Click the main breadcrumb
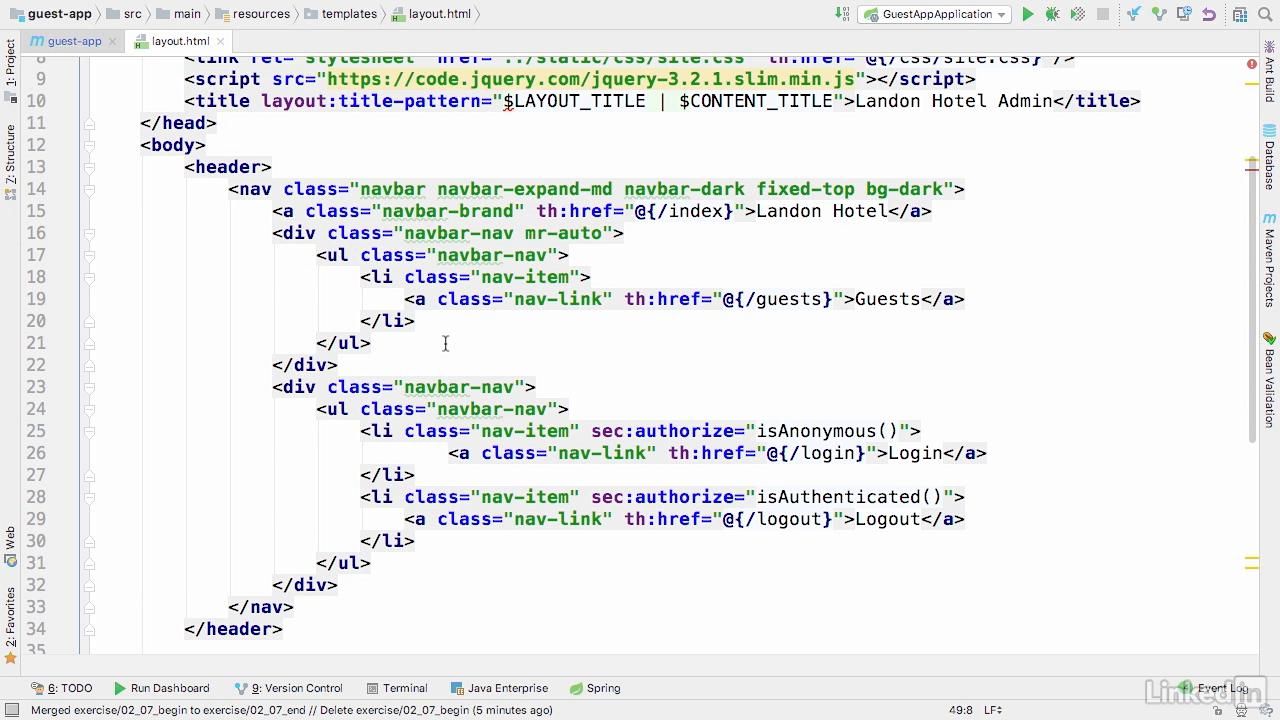 (178, 14)
